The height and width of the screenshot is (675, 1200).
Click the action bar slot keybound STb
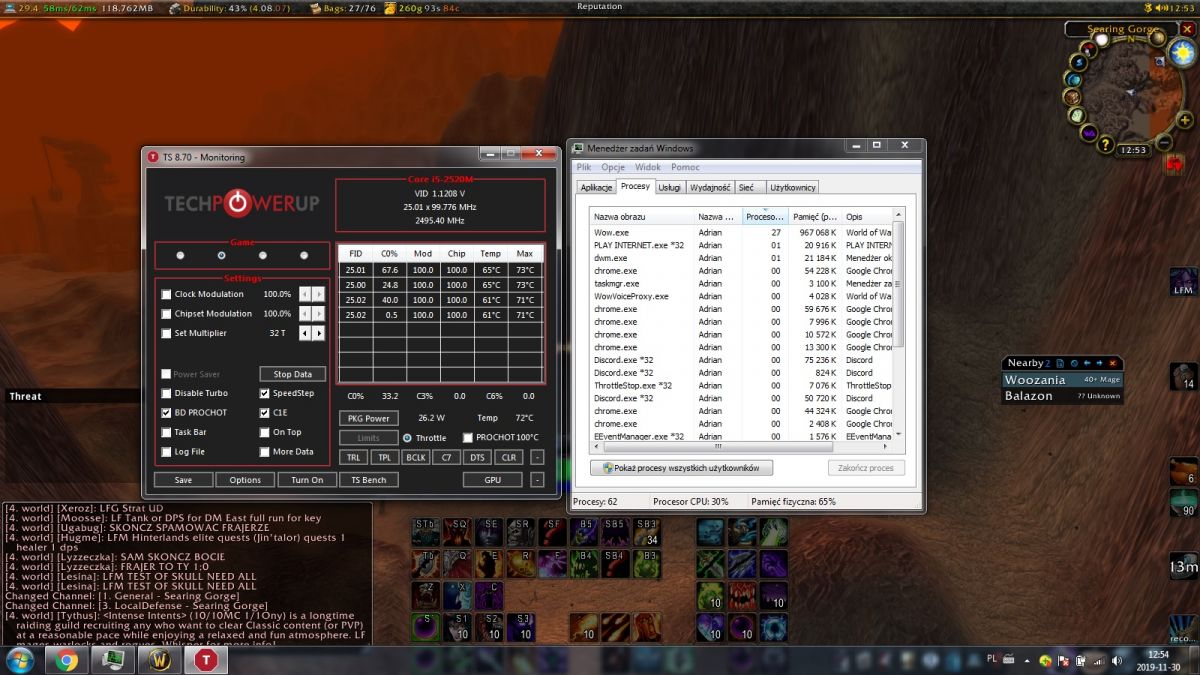(x=426, y=532)
